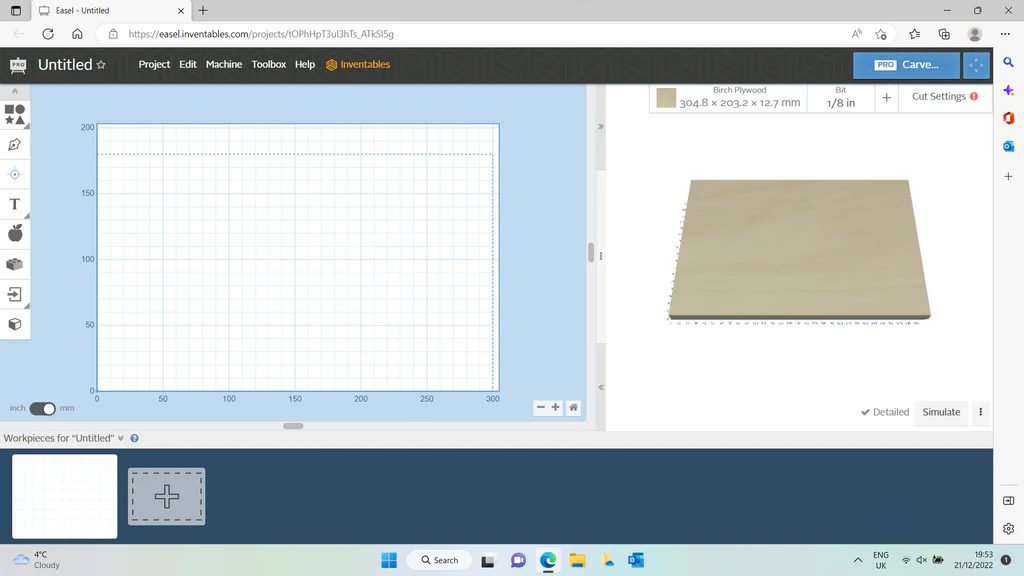1024x576 pixels.
Task: Open the Machine menu
Action: 223,64
